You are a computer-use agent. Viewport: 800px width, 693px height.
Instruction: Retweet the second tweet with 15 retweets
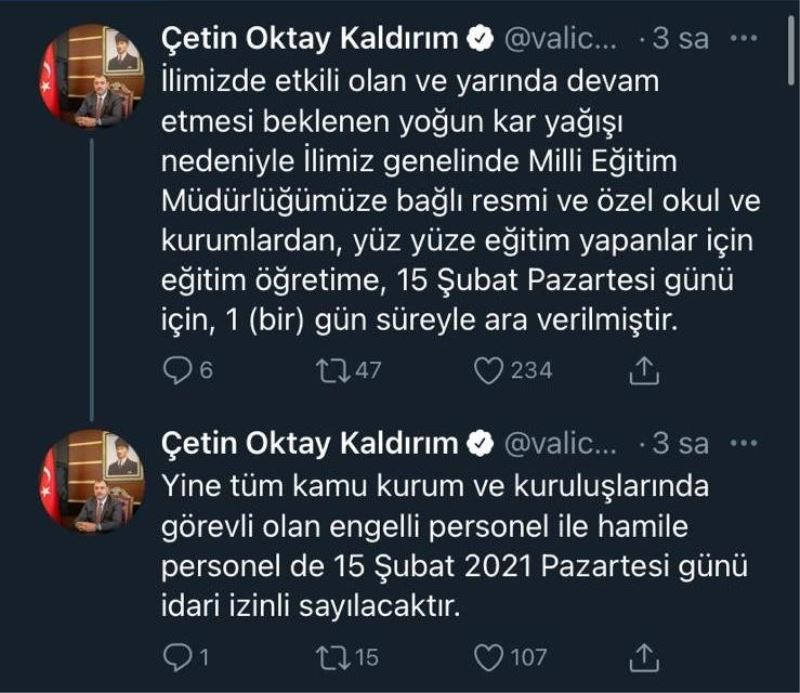326,657
